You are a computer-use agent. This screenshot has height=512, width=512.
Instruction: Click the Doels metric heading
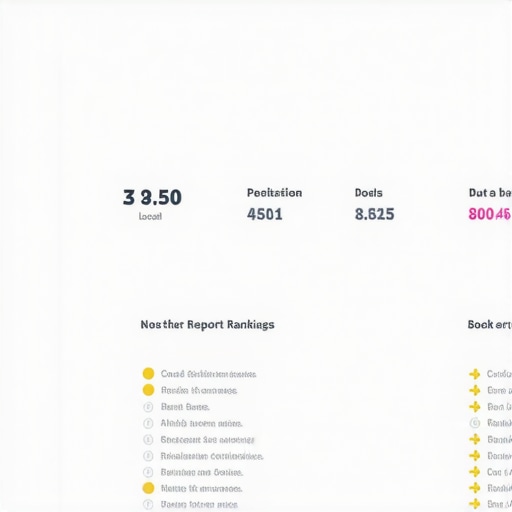pyautogui.click(x=369, y=193)
